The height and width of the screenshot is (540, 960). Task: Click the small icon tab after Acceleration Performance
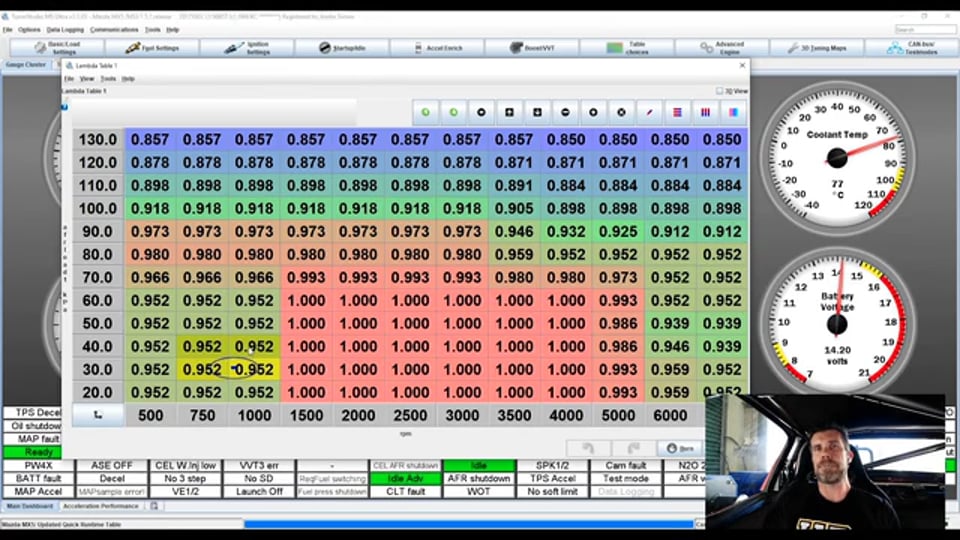point(154,506)
